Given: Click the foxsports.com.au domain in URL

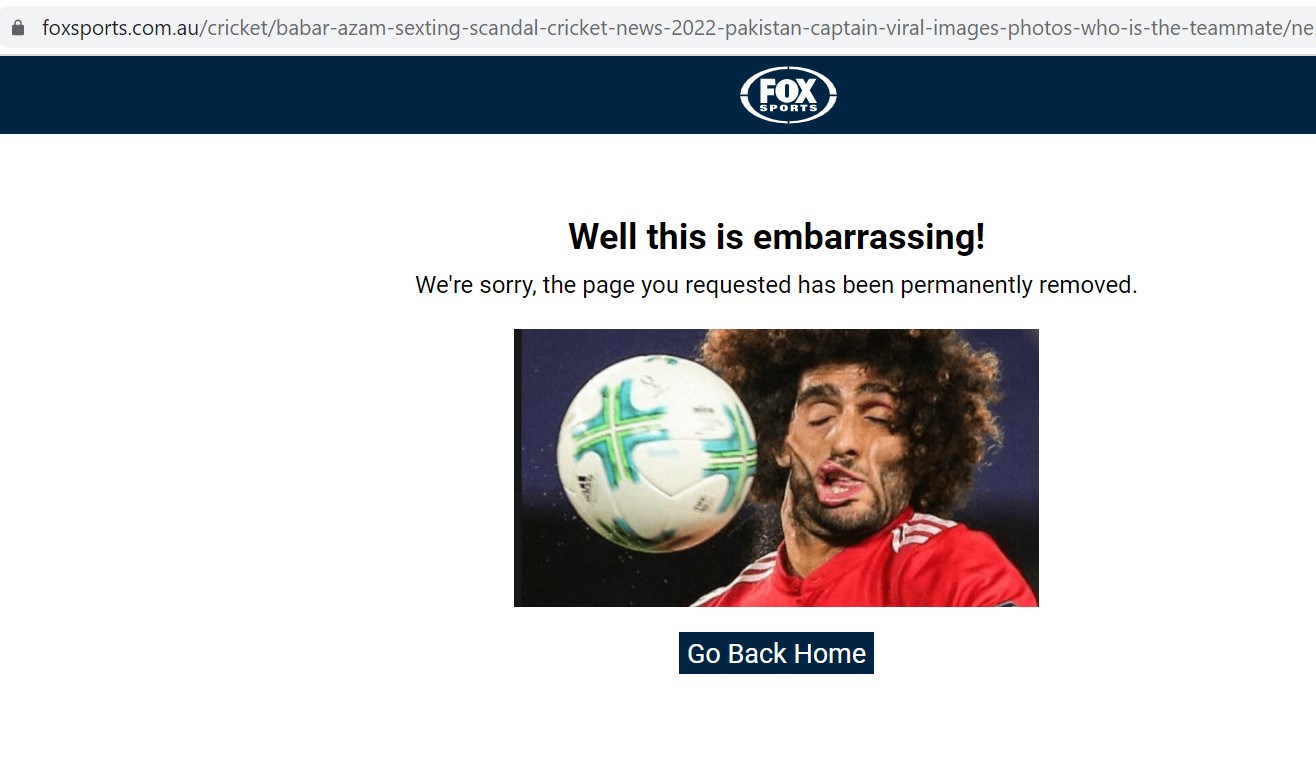Looking at the screenshot, I should (x=120, y=28).
